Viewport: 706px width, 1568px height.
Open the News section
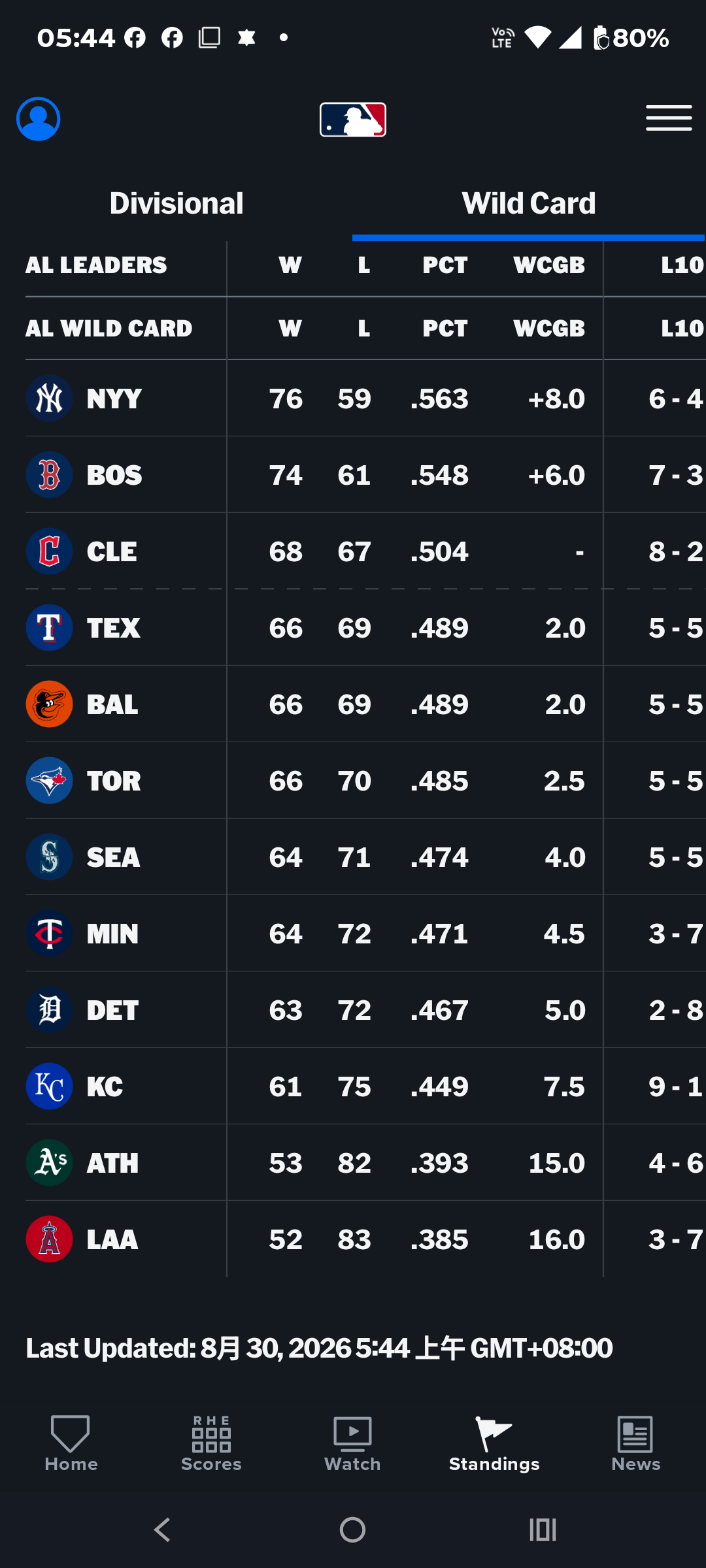coord(635,1444)
